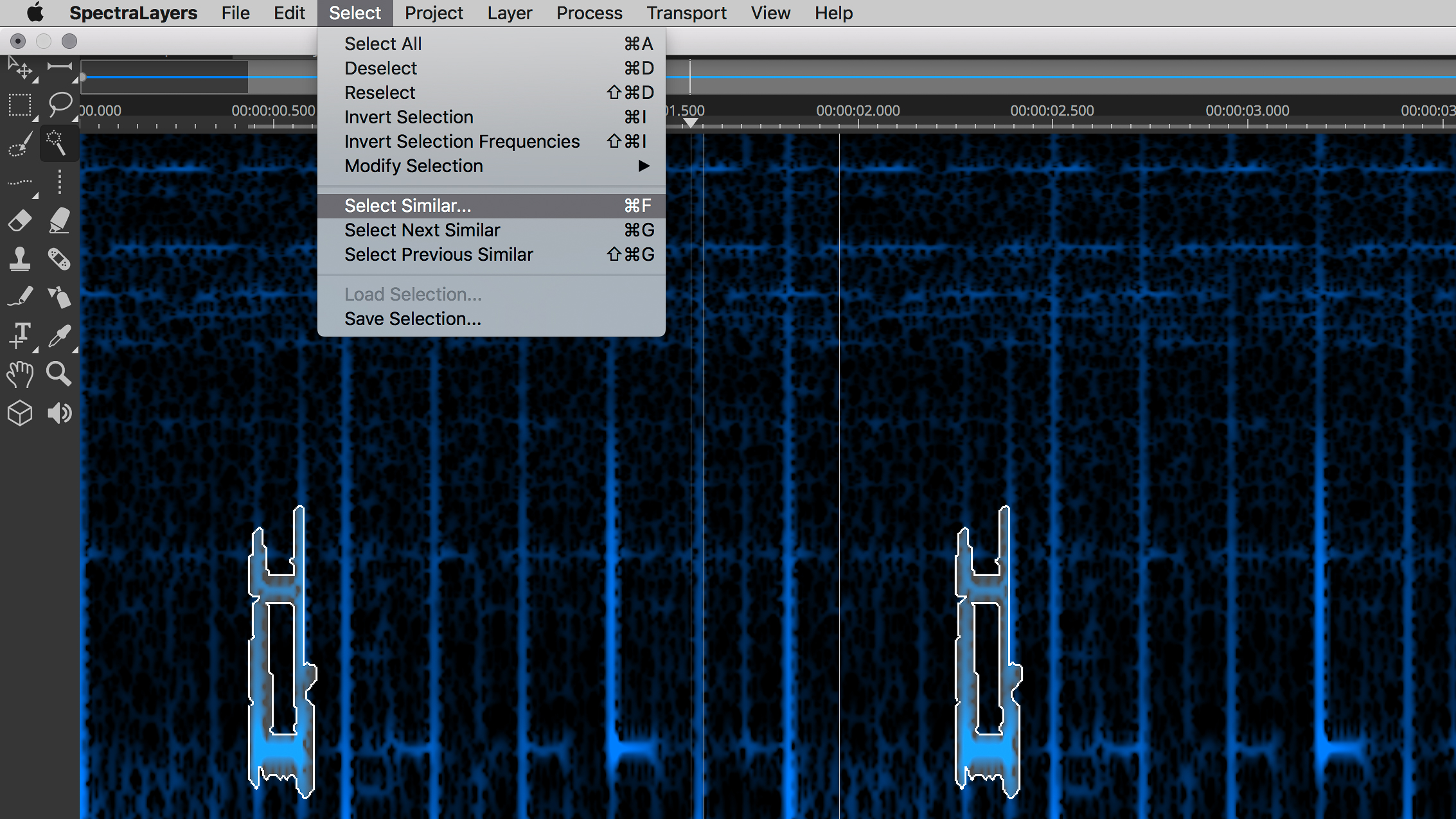The image size is (1456, 819).
Task: Open the Transport menu
Action: 686,13
